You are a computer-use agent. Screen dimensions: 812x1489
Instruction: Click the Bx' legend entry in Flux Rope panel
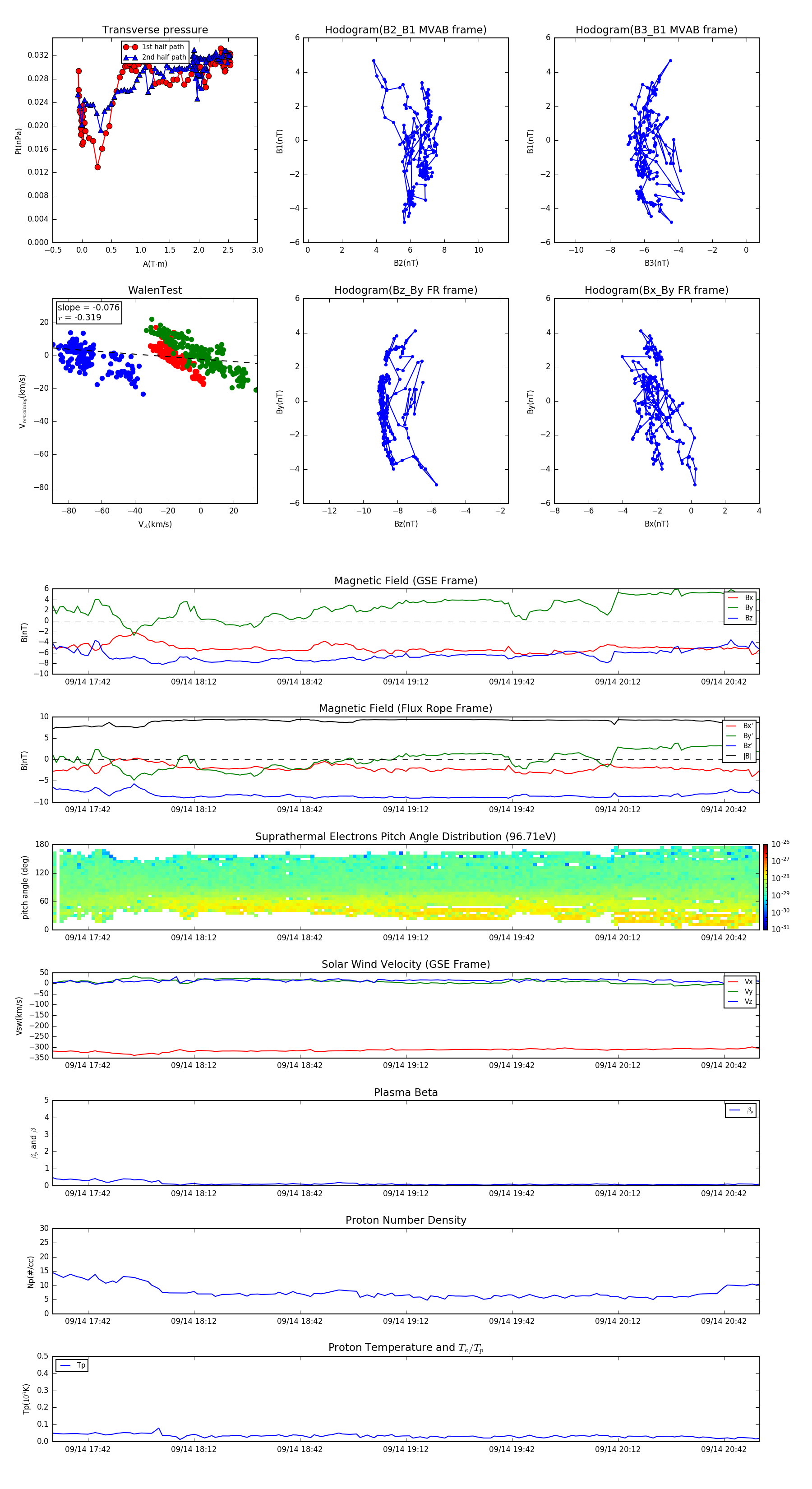click(x=739, y=726)
